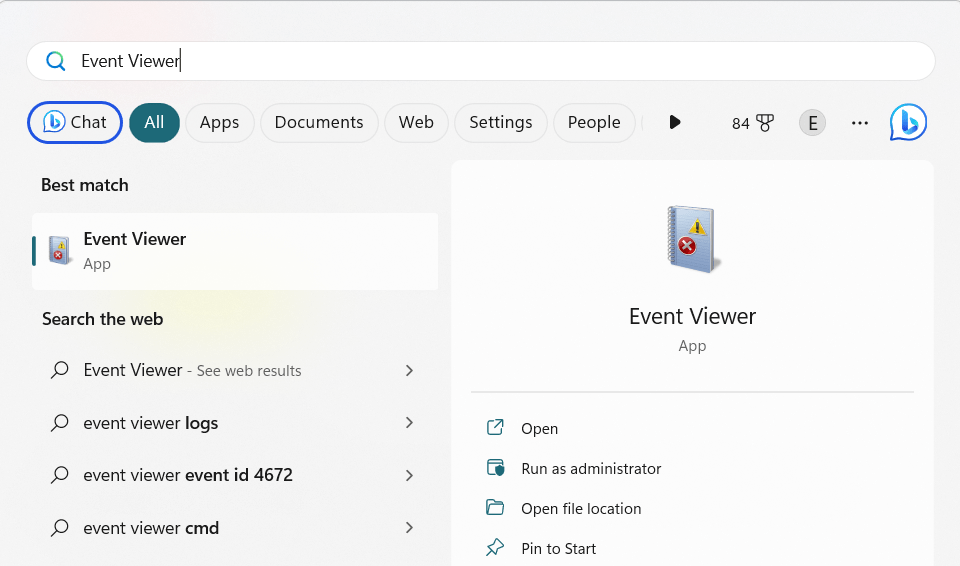
Task: Expand the 'event viewer cmd' suggestion arrow
Action: pos(409,527)
